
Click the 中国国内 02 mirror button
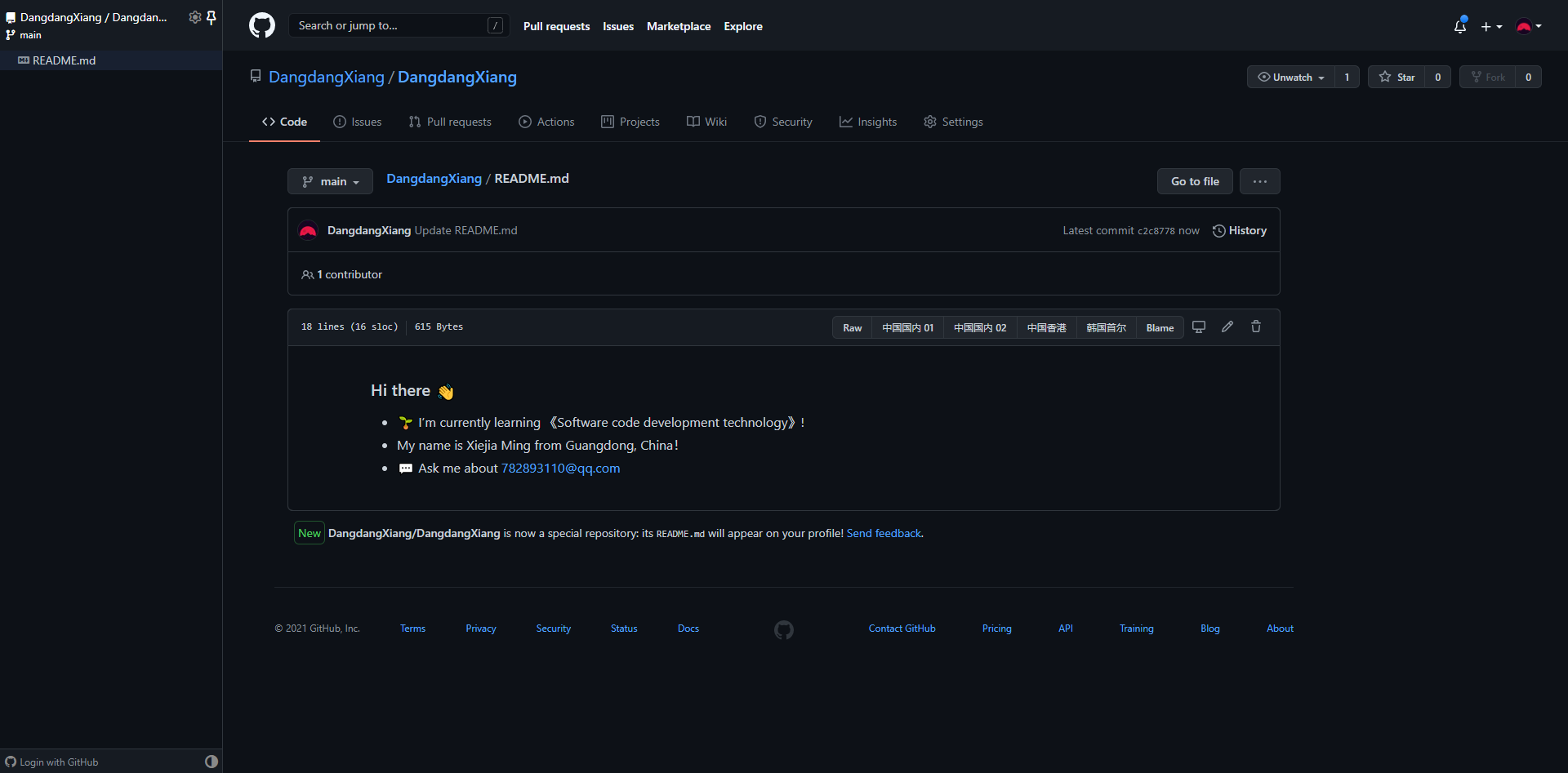(x=980, y=327)
